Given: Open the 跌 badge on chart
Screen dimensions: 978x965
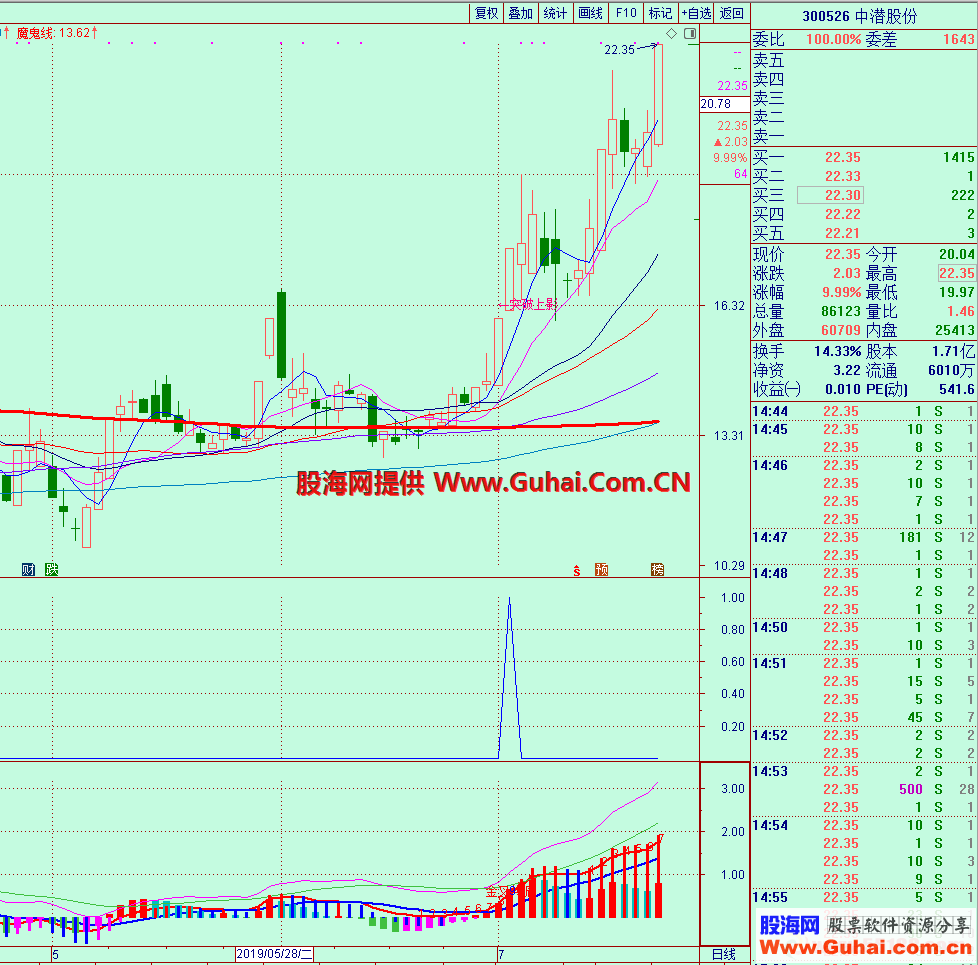Looking at the screenshot, I should pos(51,569).
